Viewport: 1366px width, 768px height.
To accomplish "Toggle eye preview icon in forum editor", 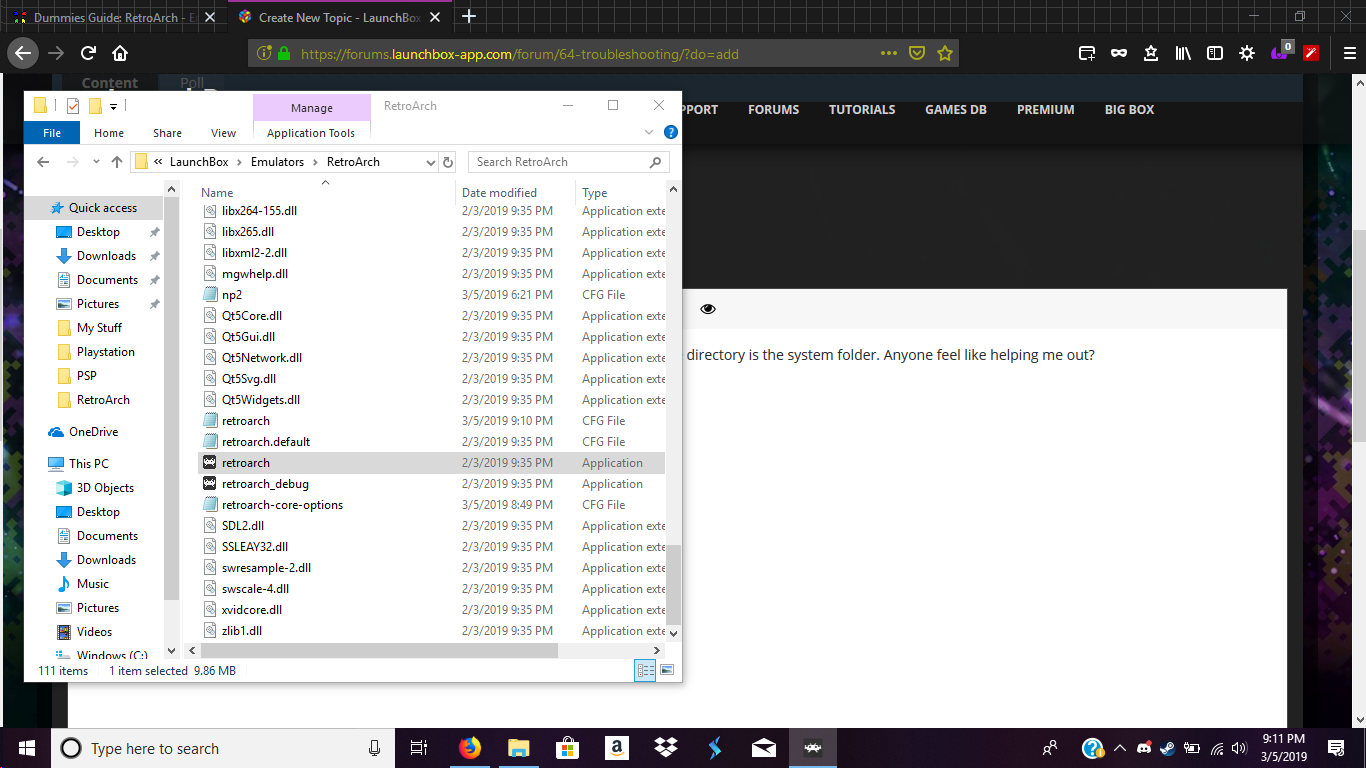I will (708, 309).
